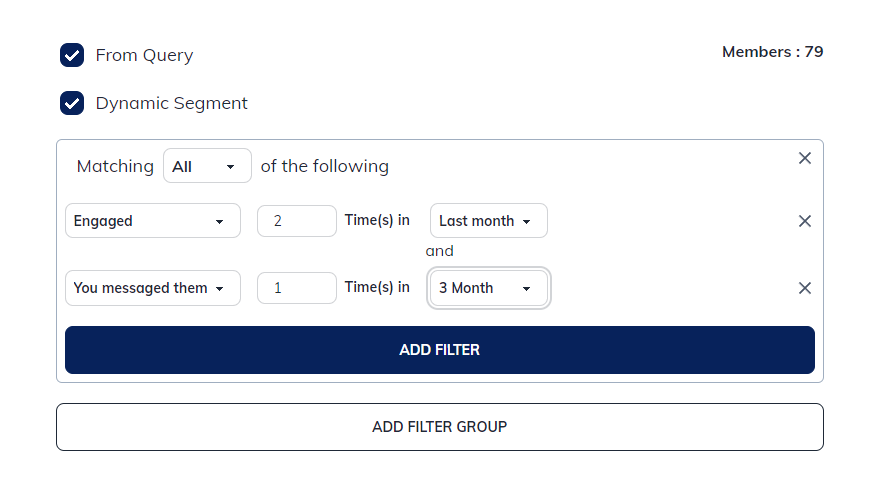Click the "and" connector between filters
The width and height of the screenshot is (872, 497).
(439, 251)
